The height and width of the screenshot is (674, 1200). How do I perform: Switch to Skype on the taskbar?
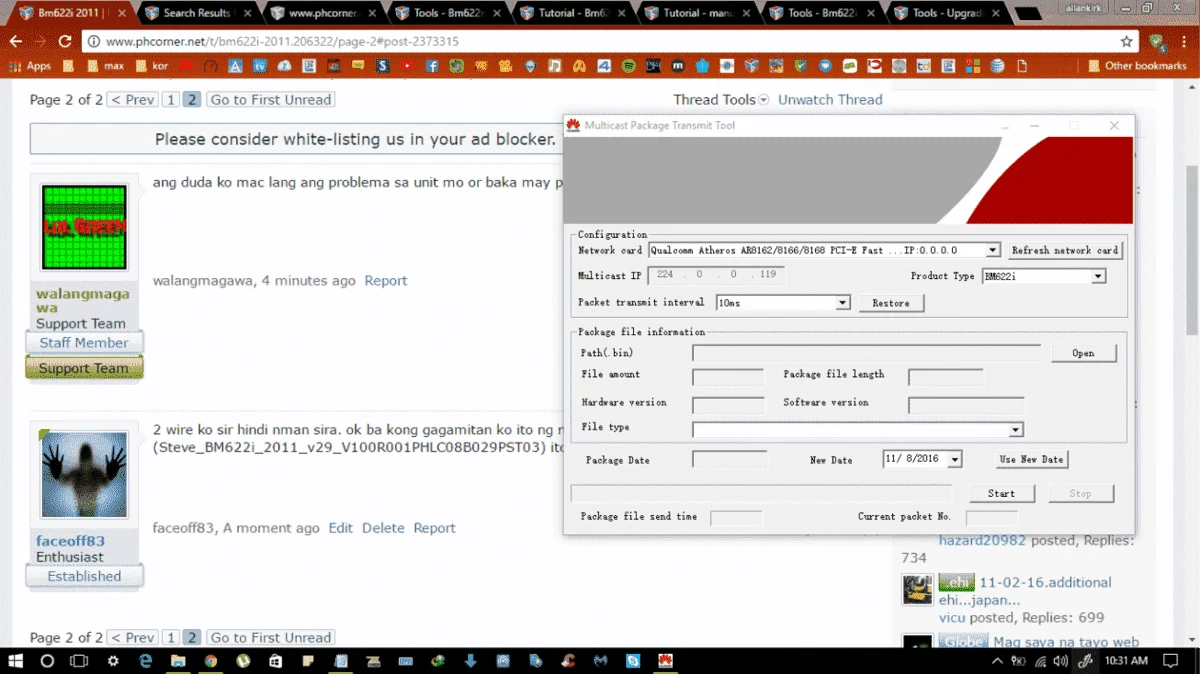(x=633, y=661)
